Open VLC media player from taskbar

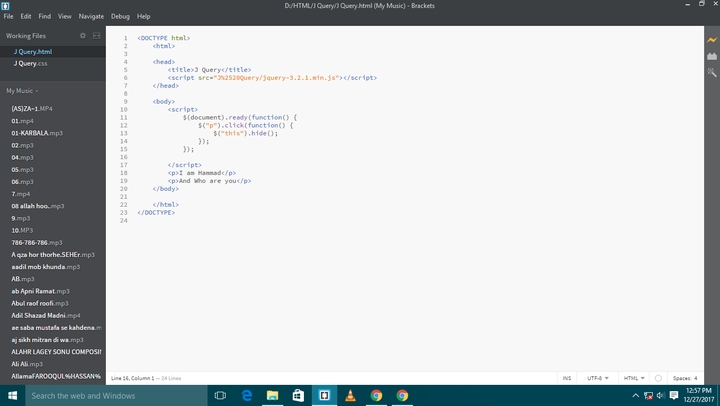(350, 395)
